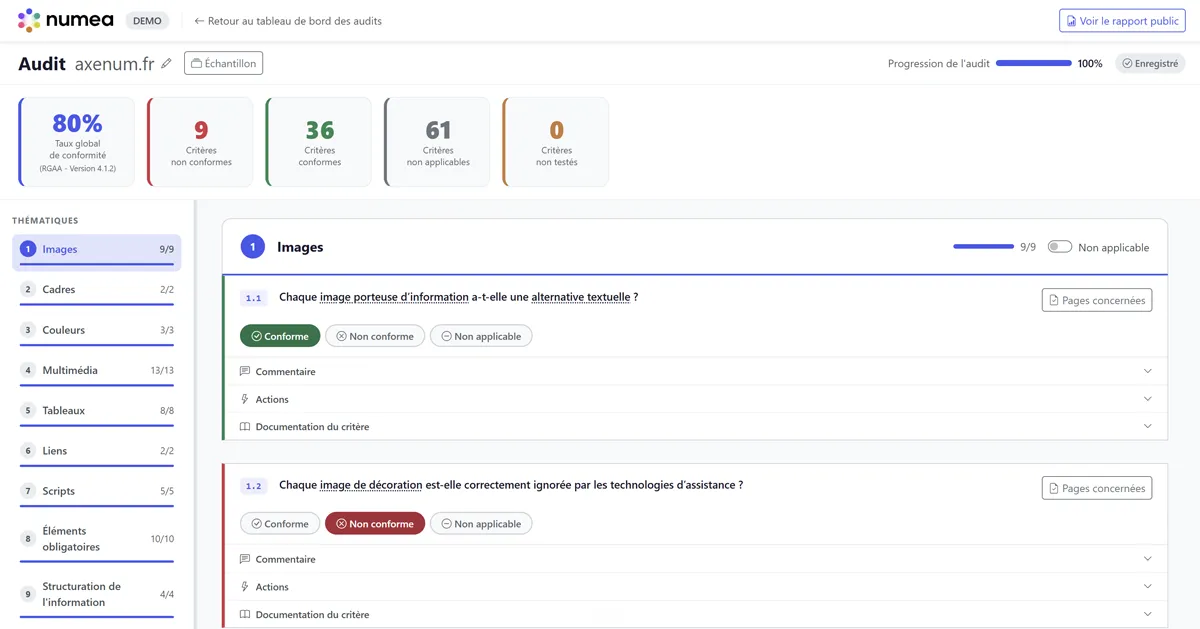Click the 0 Critères non testés card

pyautogui.click(x=556, y=142)
